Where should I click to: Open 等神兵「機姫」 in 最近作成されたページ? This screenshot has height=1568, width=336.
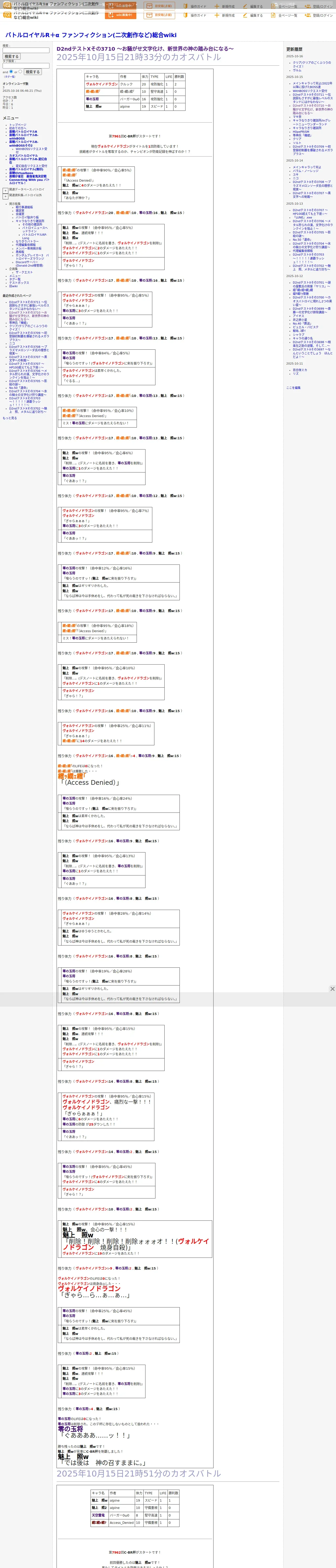pos(18,322)
